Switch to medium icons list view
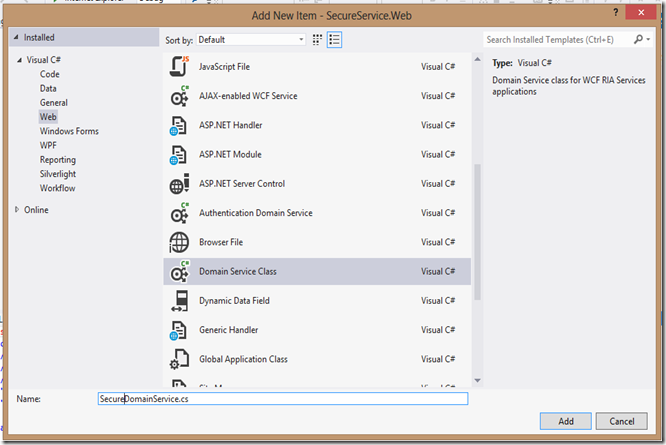Image resolution: width=666 pixels, height=445 pixels. click(x=334, y=40)
